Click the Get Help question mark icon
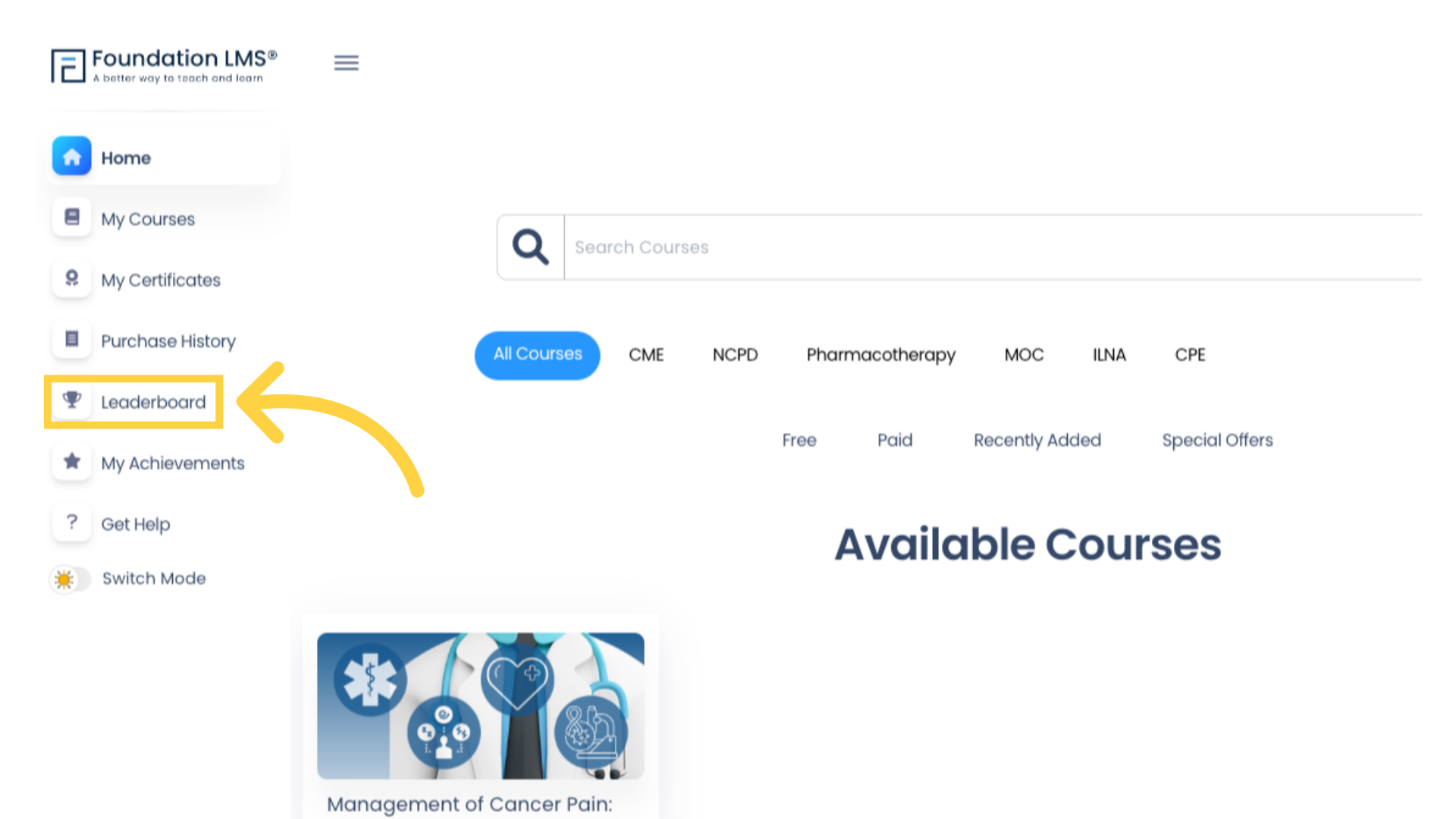 coord(71,522)
